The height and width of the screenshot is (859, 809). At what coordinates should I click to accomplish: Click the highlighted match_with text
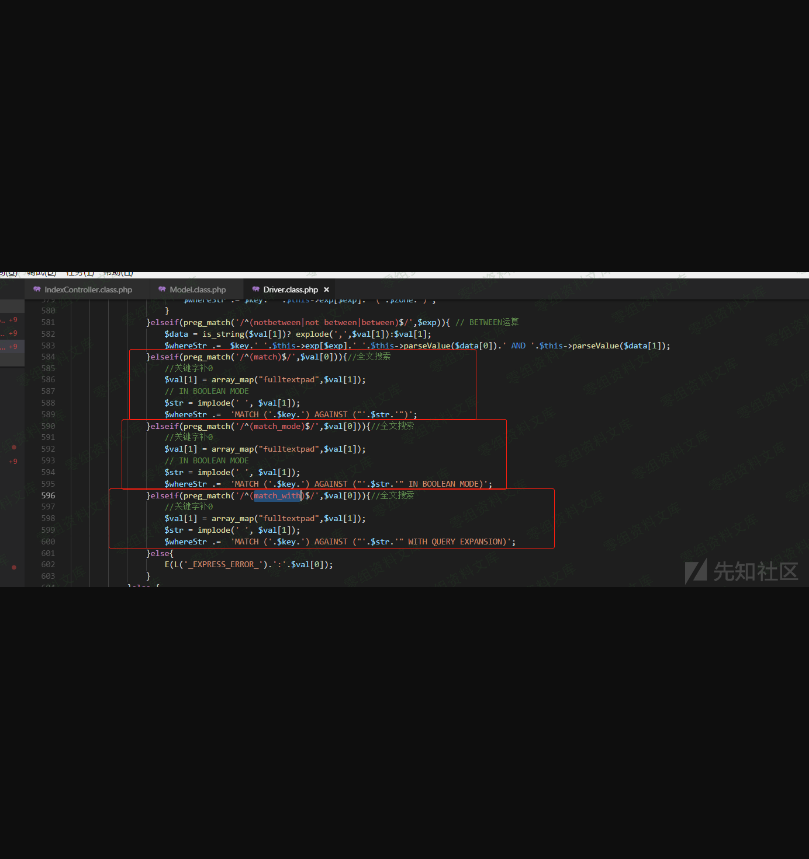point(277,495)
